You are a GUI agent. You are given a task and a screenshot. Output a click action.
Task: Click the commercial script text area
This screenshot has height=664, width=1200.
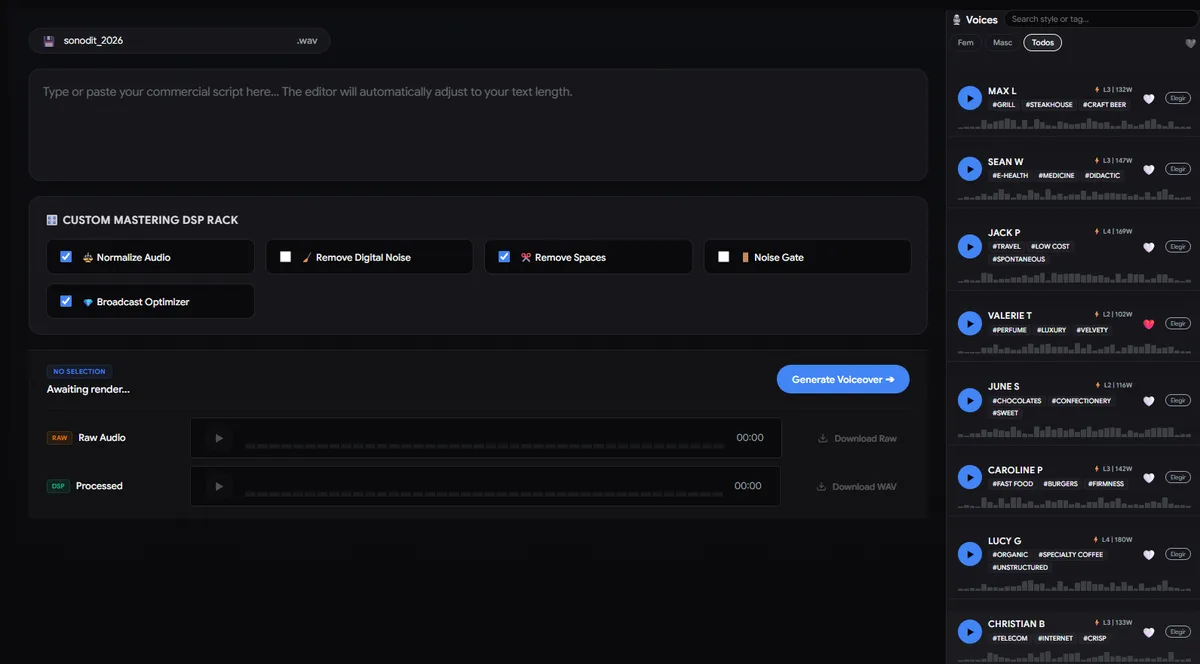point(478,124)
